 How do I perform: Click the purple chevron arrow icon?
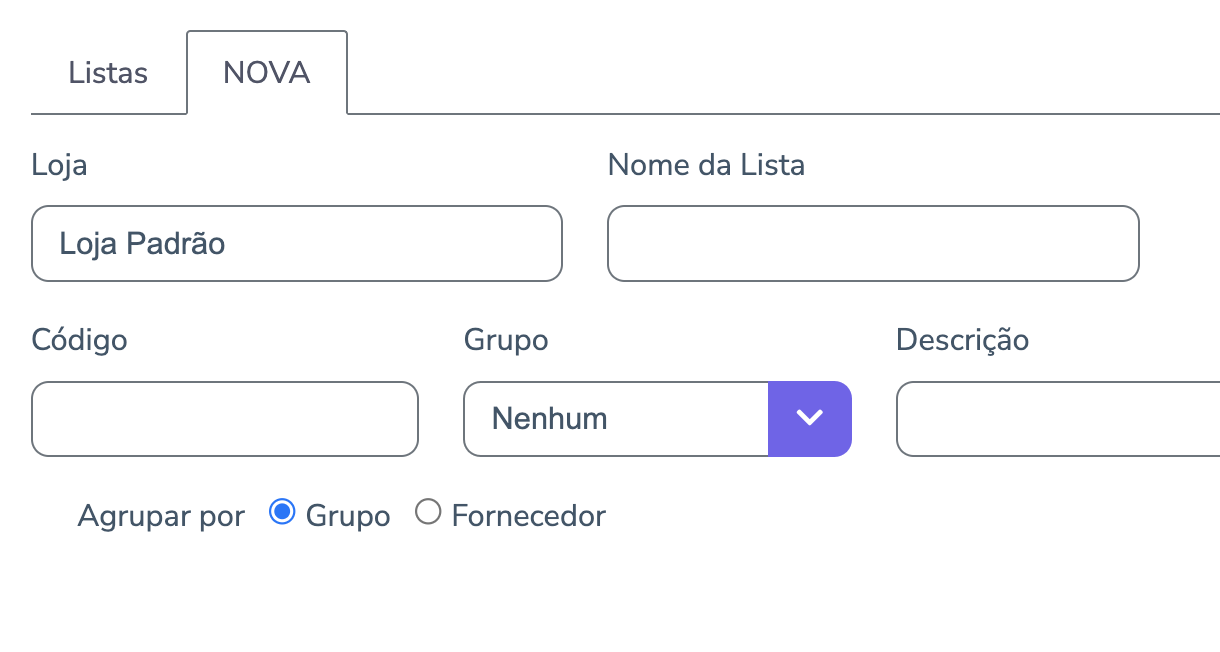pyautogui.click(x=810, y=419)
